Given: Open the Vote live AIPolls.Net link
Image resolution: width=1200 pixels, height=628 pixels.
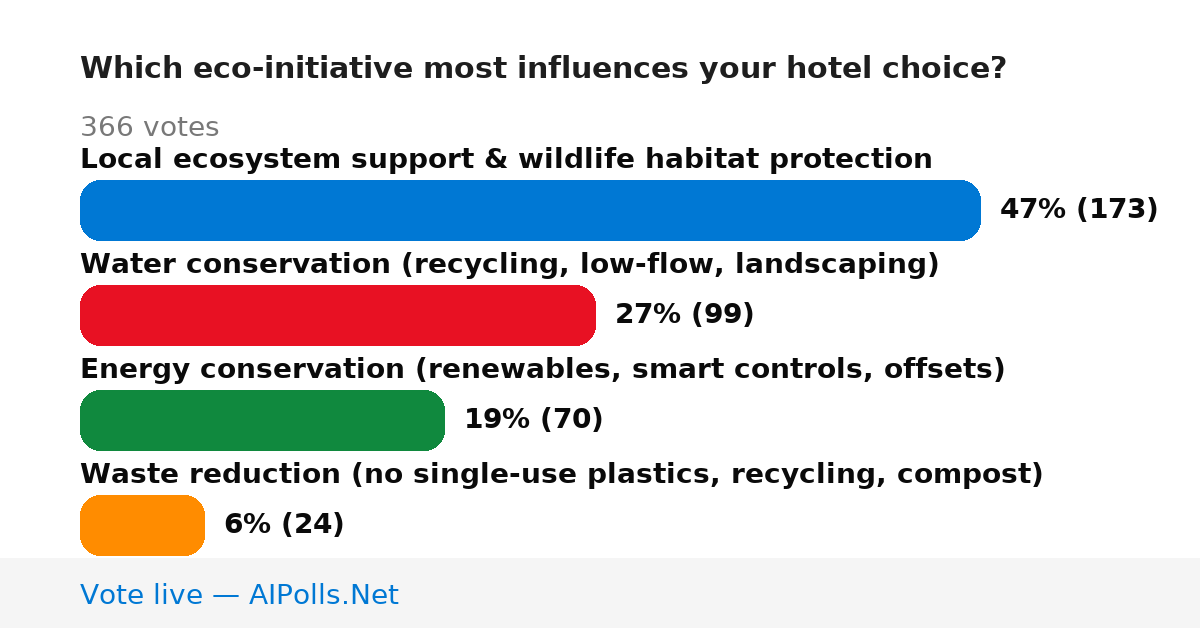Looking at the screenshot, I should 239,595.
